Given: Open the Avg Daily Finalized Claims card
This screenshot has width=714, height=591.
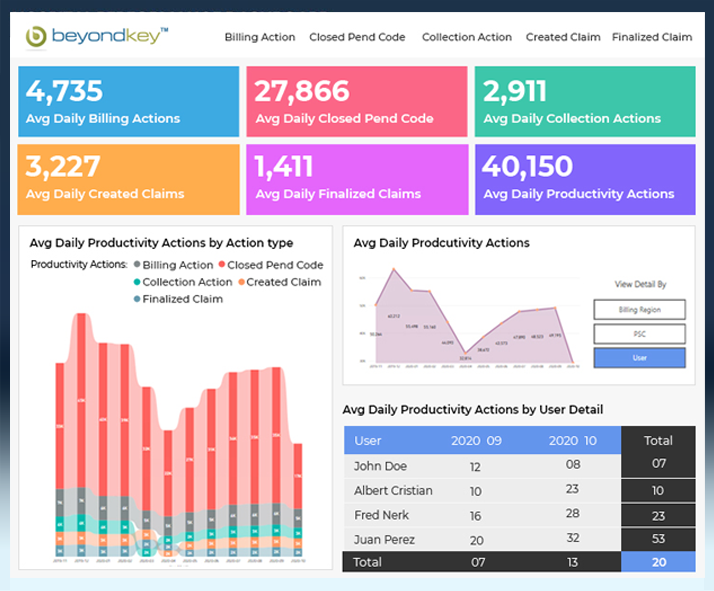Looking at the screenshot, I should click(357, 179).
